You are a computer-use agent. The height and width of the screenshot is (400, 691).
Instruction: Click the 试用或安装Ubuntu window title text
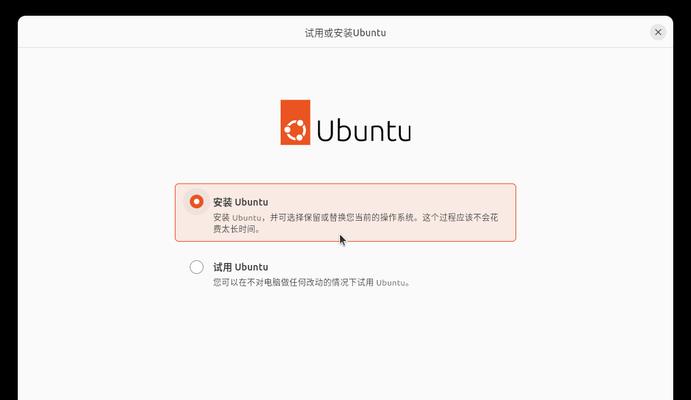(x=346, y=33)
